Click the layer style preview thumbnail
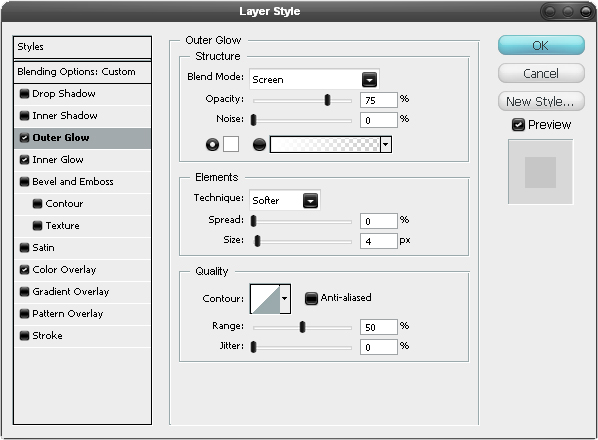598x440 pixels. [x=540, y=172]
